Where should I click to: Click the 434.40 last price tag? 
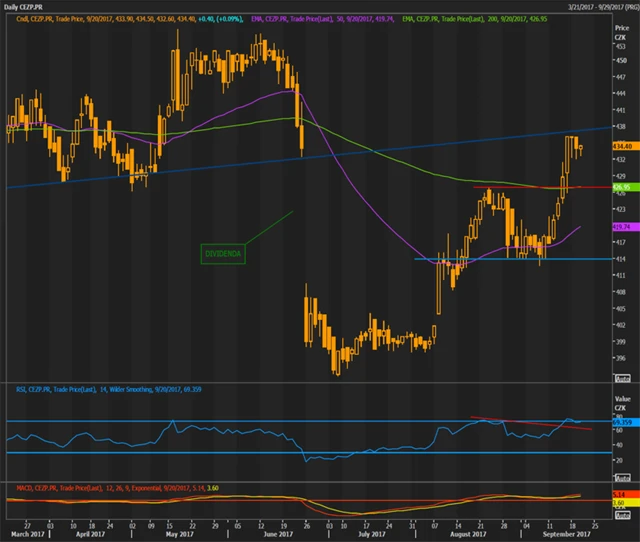click(x=622, y=145)
